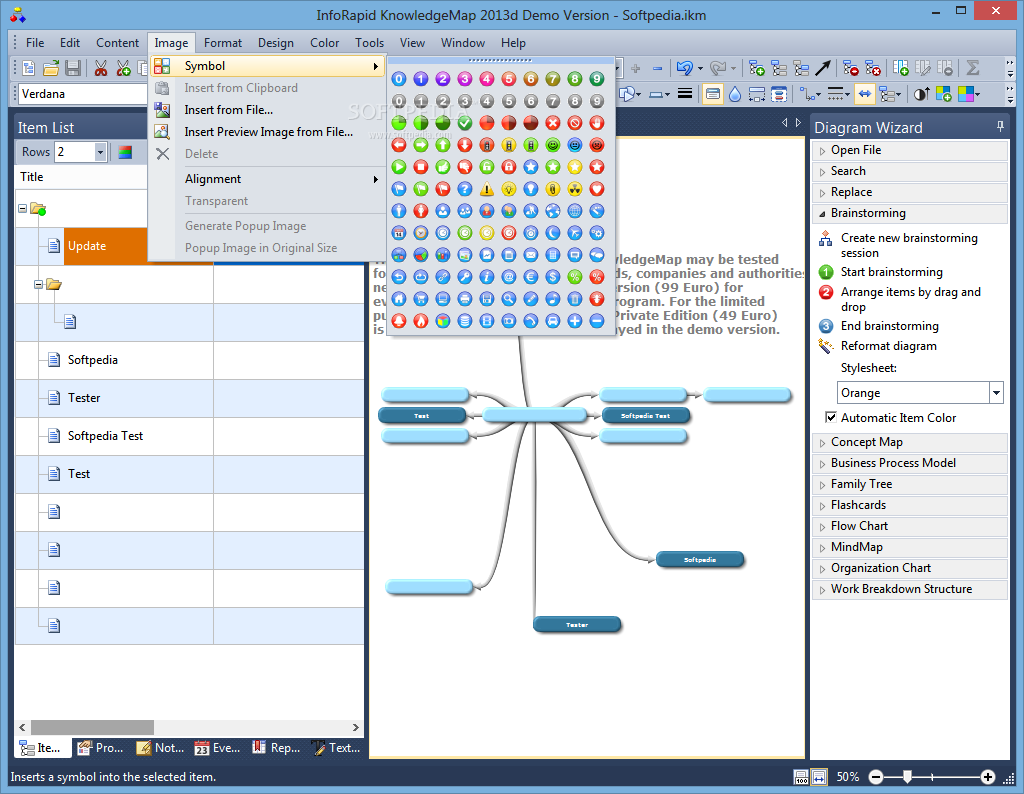
Task: Click End brainstorming step
Action: click(x=889, y=326)
